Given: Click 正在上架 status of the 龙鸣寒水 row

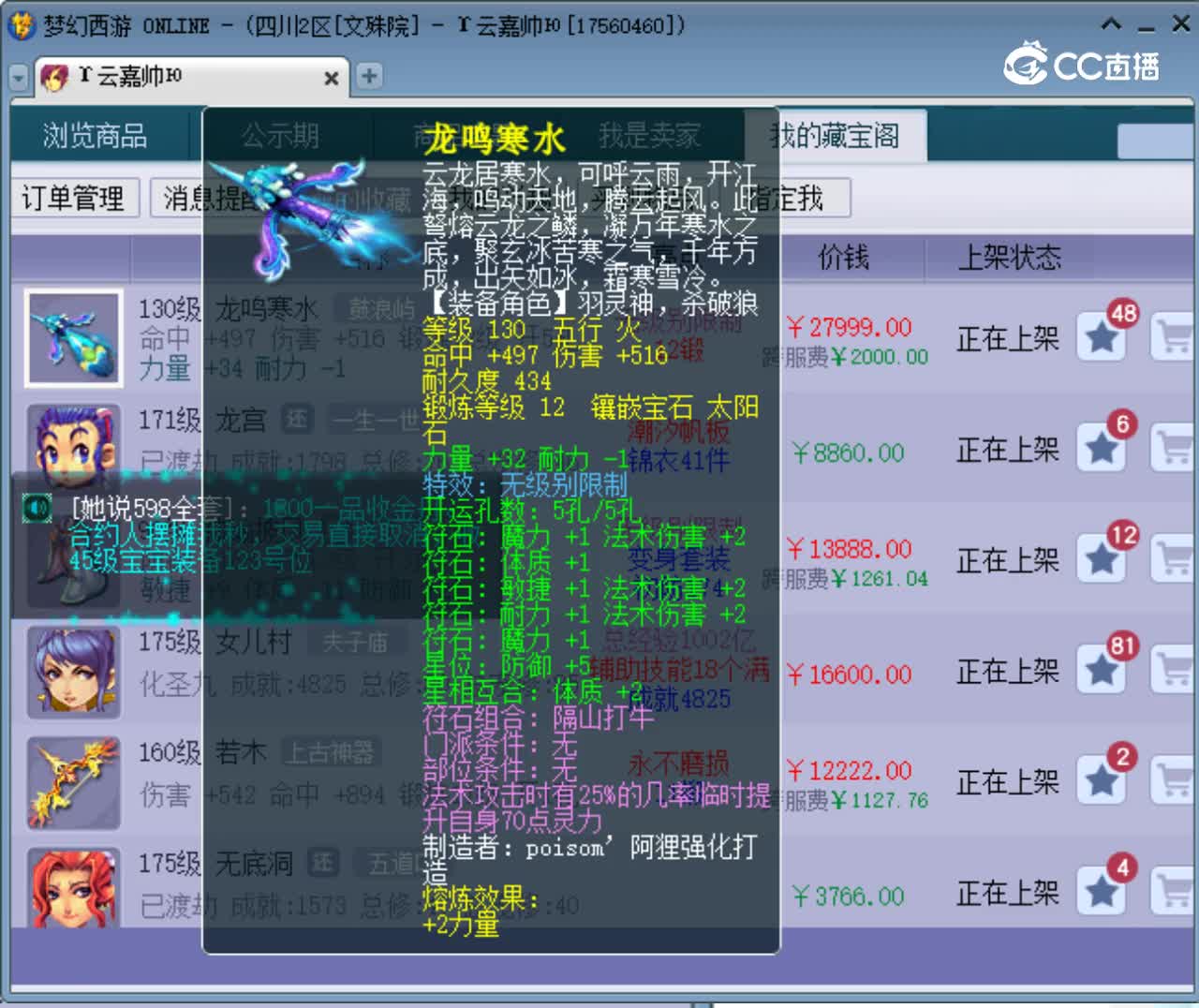Looking at the screenshot, I should point(1008,338).
